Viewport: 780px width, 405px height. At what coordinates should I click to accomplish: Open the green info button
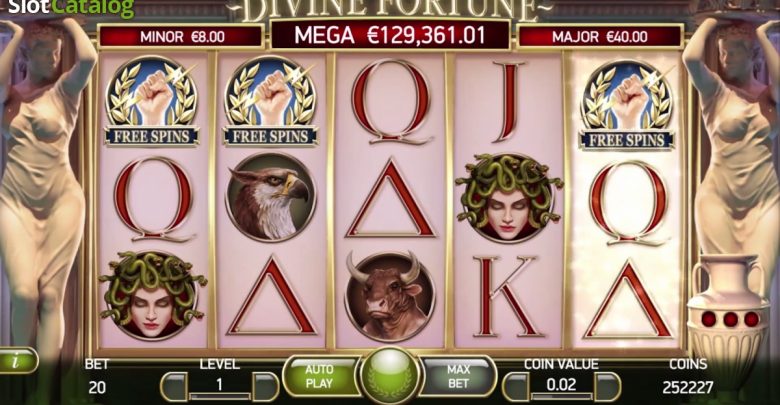point(17,360)
